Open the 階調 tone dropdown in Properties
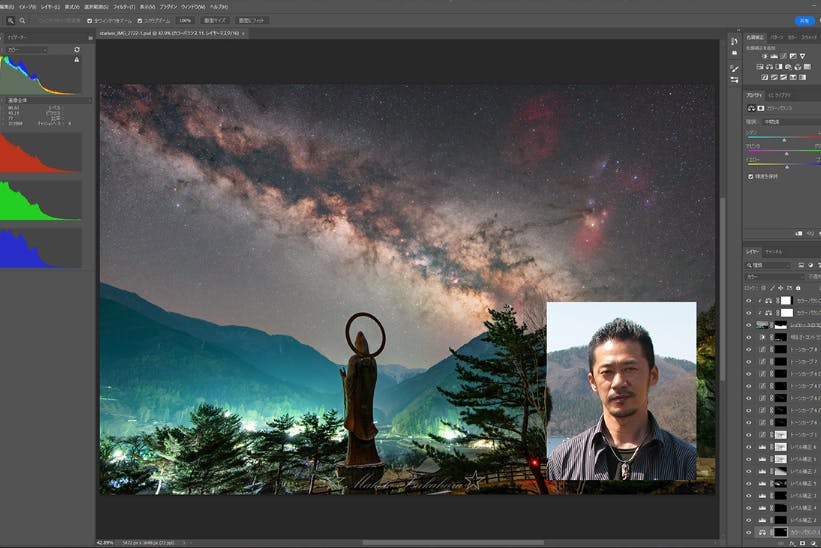This screenshot has width=821, height=548. [x=792, y=121]
